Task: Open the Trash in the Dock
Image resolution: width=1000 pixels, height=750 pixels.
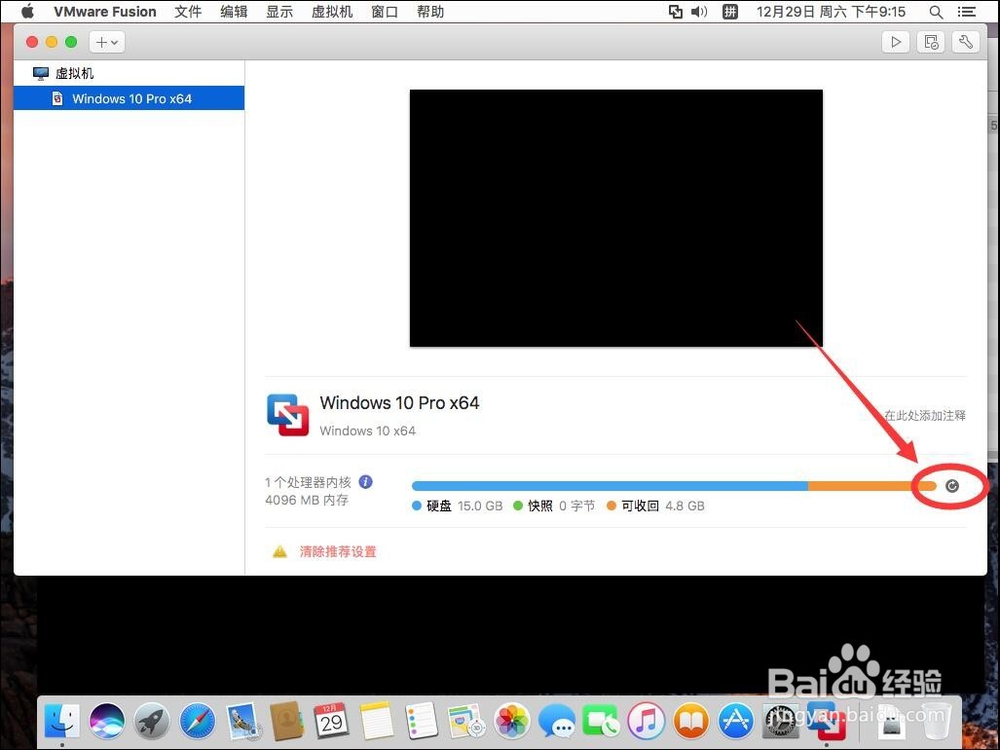Action: (x=936, y=721)
